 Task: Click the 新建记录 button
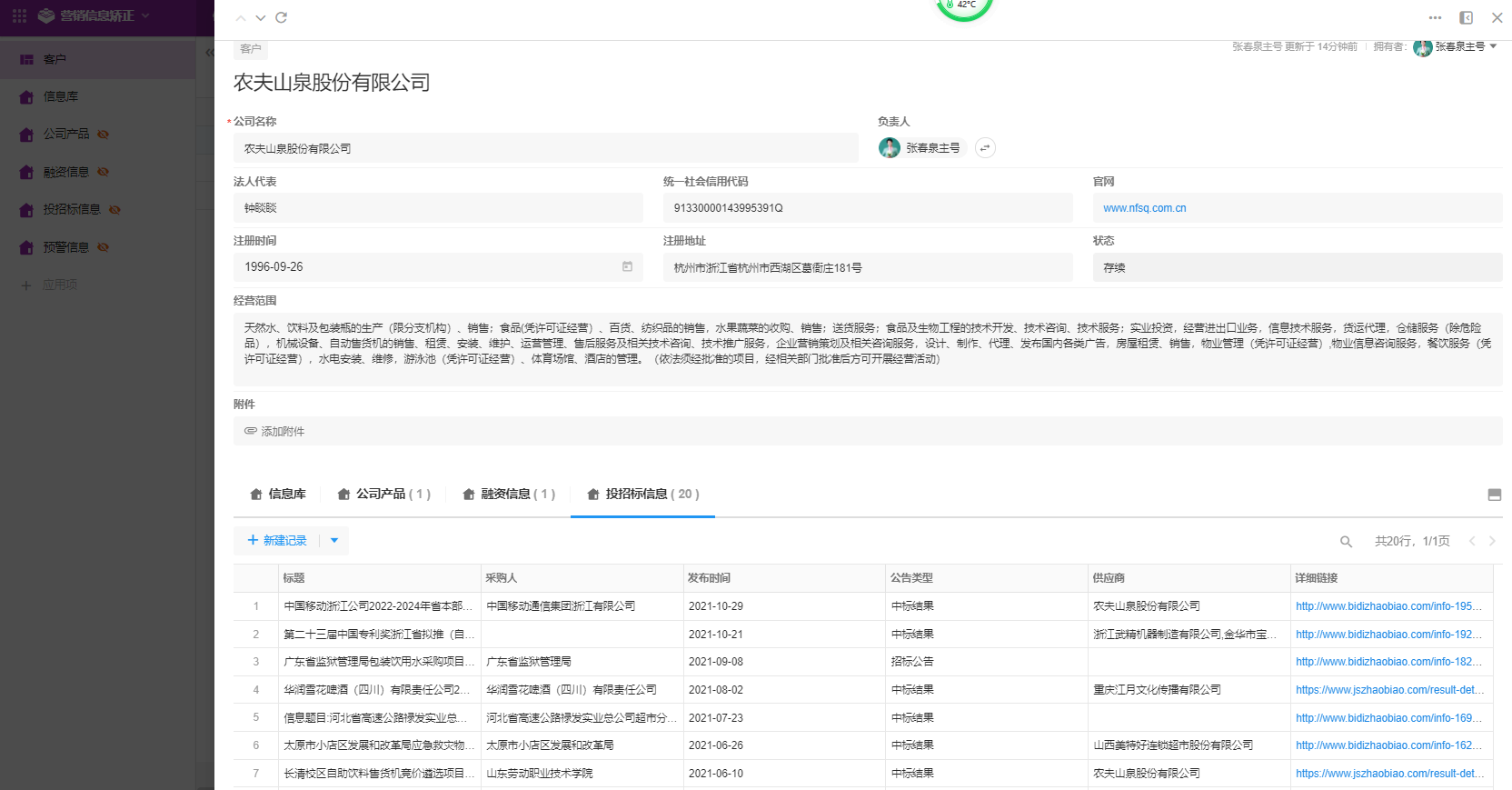pos(277,541)
